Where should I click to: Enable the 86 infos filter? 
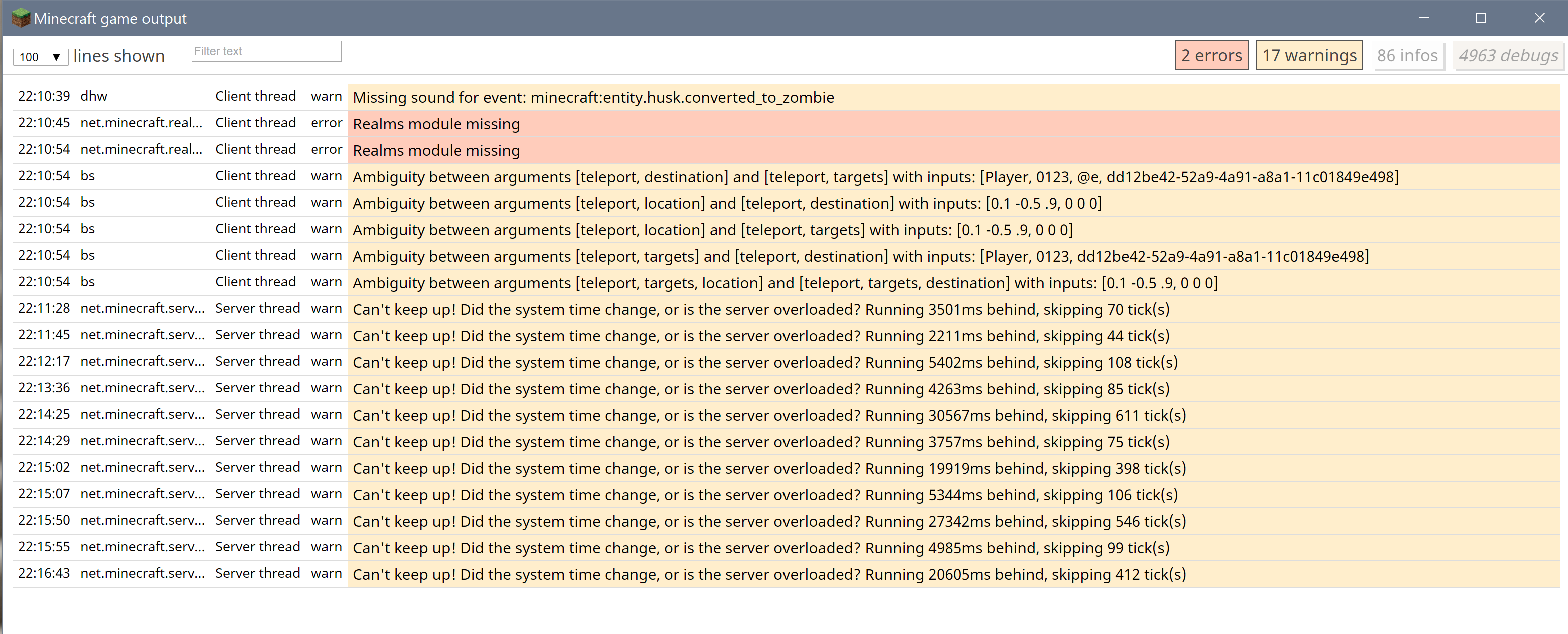click(x=1407, y=56)
